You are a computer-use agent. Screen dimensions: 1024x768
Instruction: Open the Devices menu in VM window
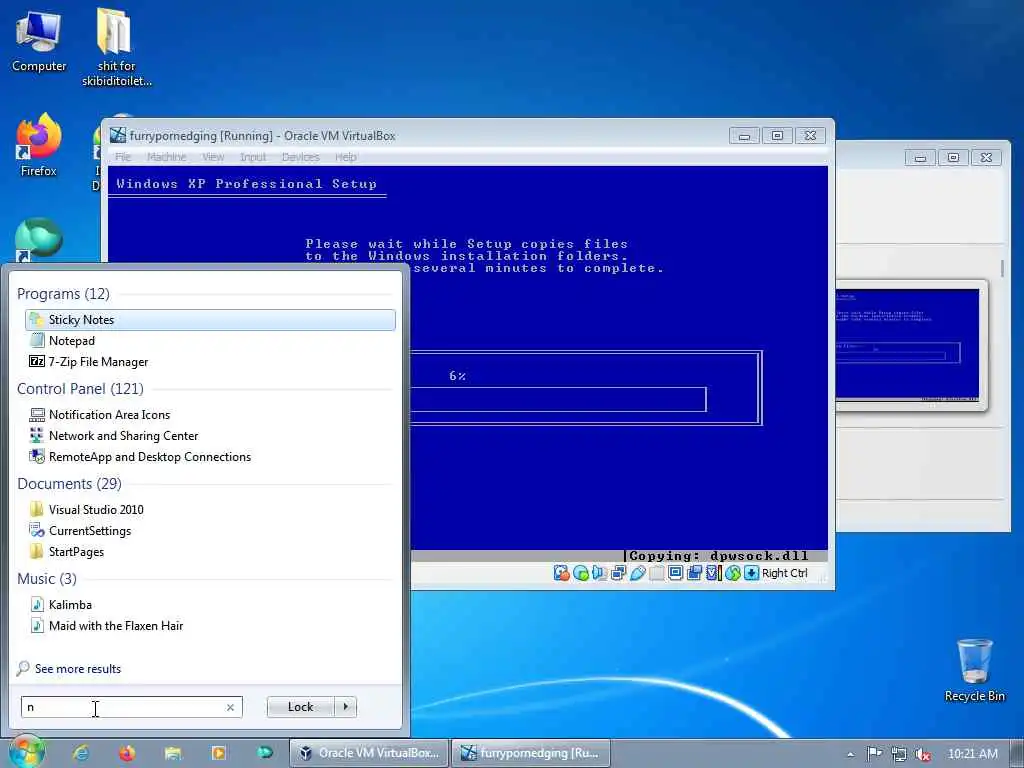coord(300,157)
